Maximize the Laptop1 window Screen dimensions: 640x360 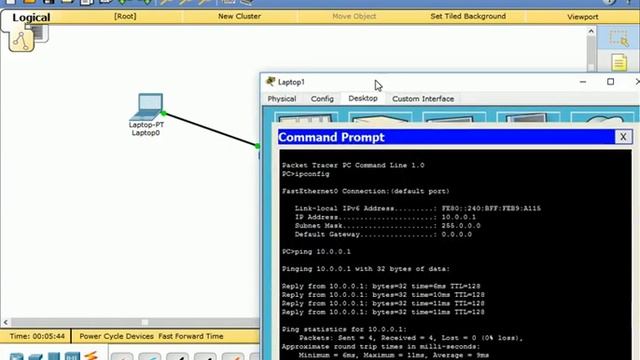click(610, 82)
